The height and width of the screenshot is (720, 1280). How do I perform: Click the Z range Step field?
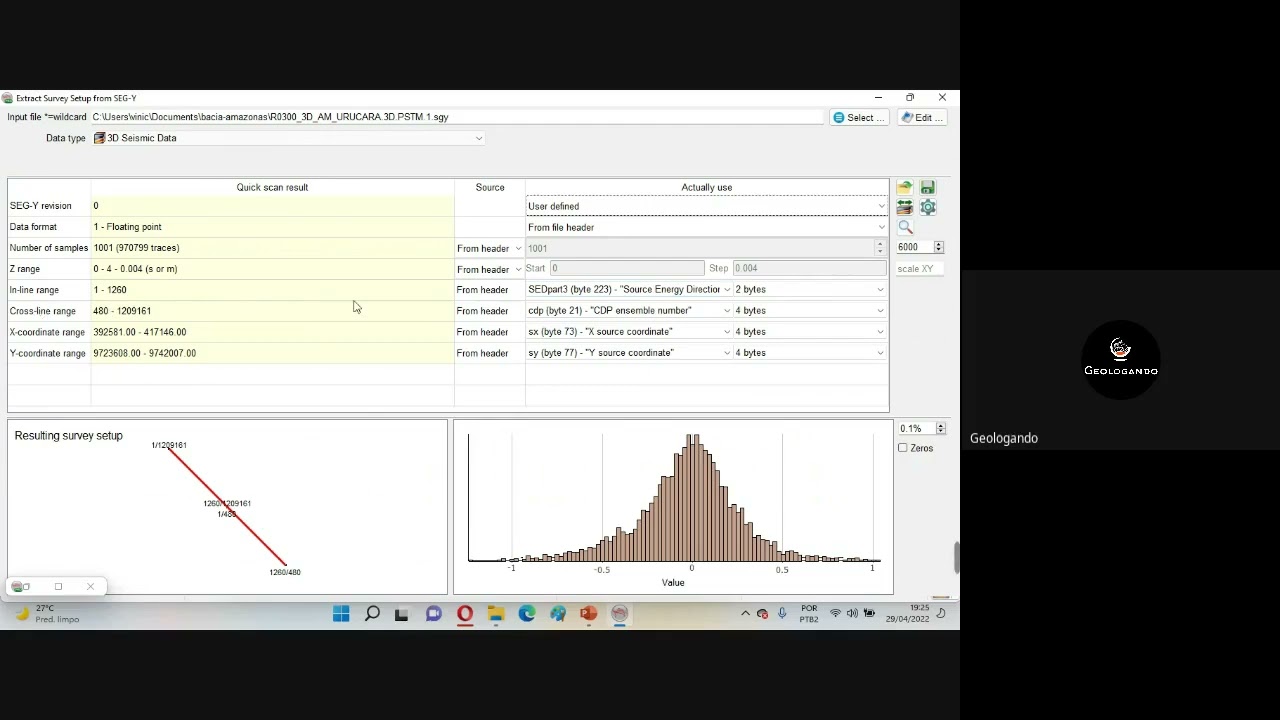[809, 268]
